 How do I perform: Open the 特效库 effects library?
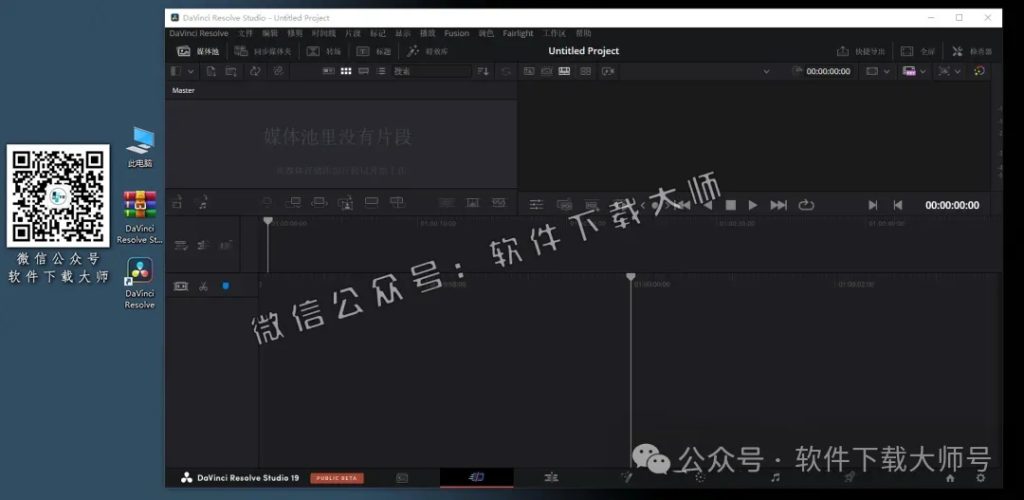[x=428, y=51]
